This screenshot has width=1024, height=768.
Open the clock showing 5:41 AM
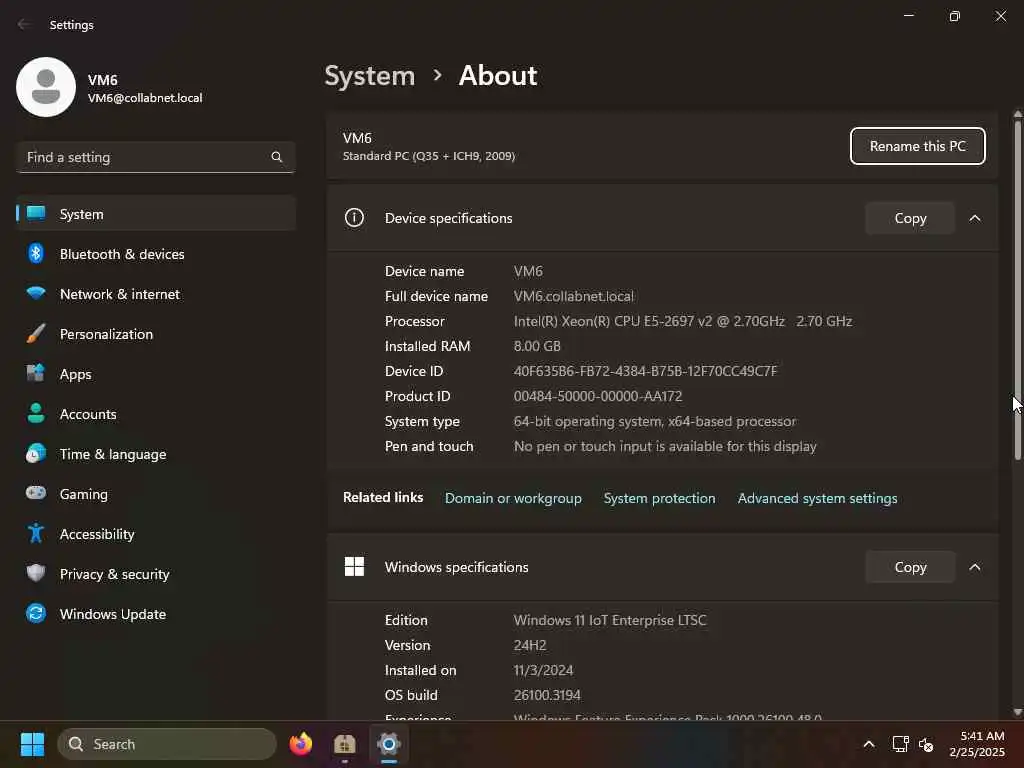977,744
